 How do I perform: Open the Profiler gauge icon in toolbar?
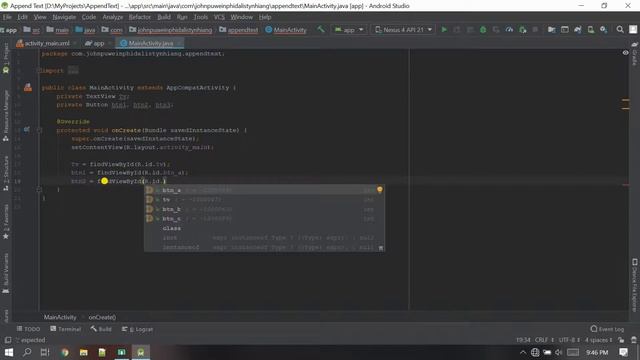pos(509,30)
